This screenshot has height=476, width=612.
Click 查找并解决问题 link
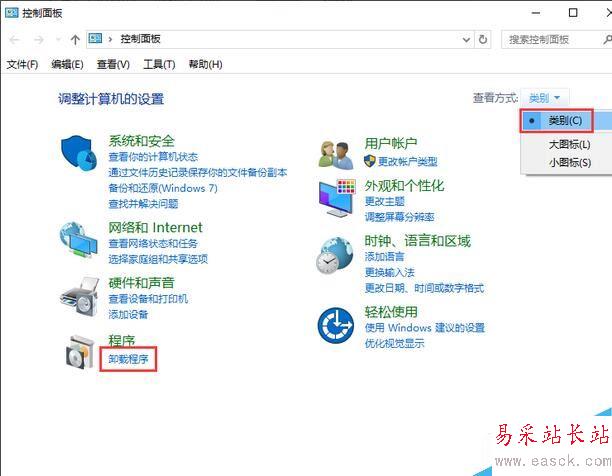(143, 204)
